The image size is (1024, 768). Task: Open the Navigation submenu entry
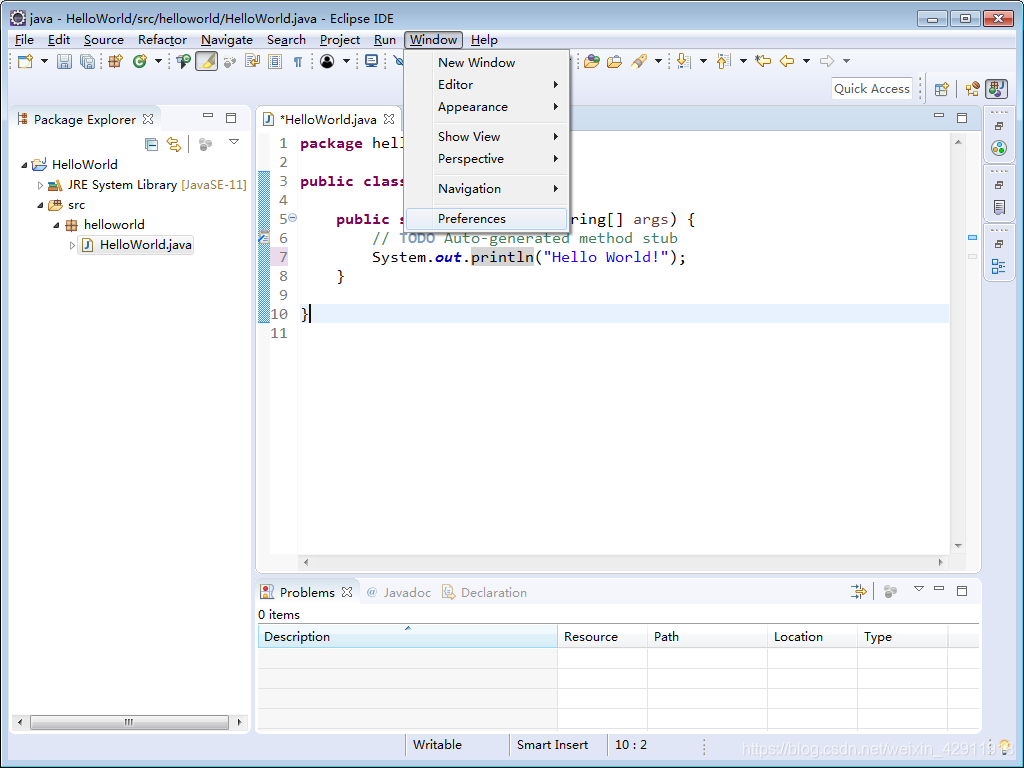(x=487, y=189)
